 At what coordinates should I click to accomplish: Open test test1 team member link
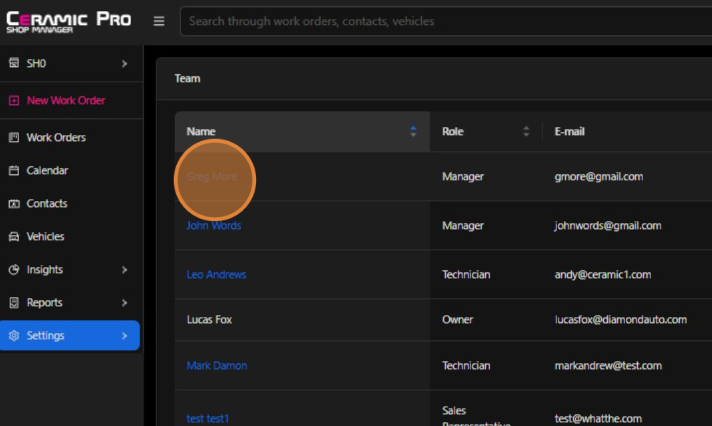(x=208, y=419)
